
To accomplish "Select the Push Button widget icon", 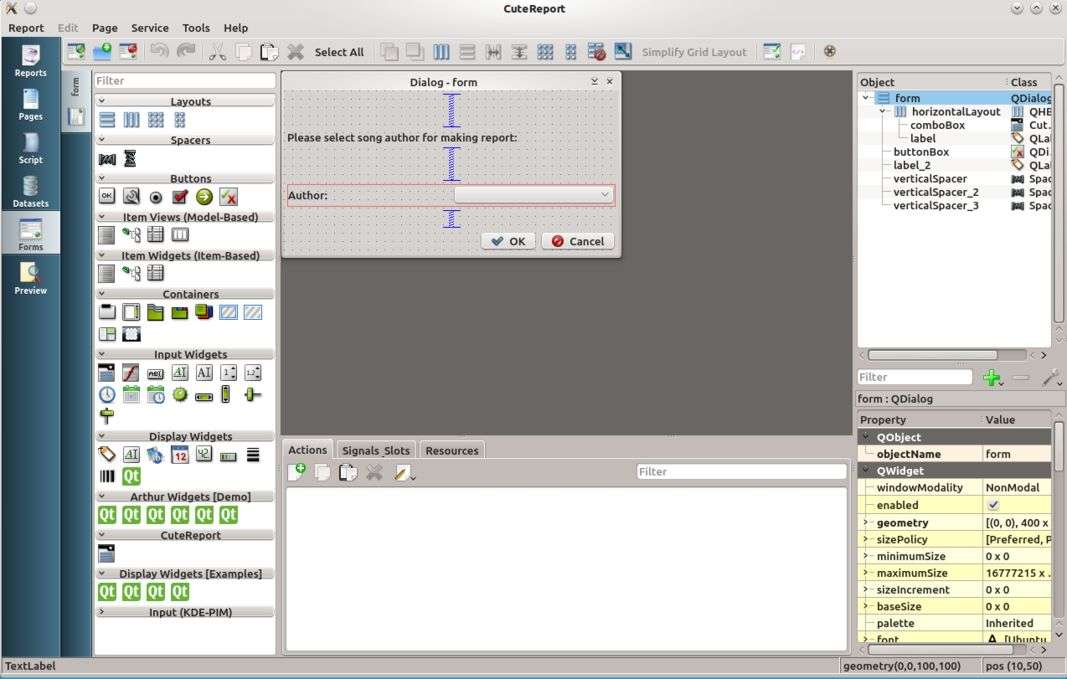I will click(x=107, y=197).
